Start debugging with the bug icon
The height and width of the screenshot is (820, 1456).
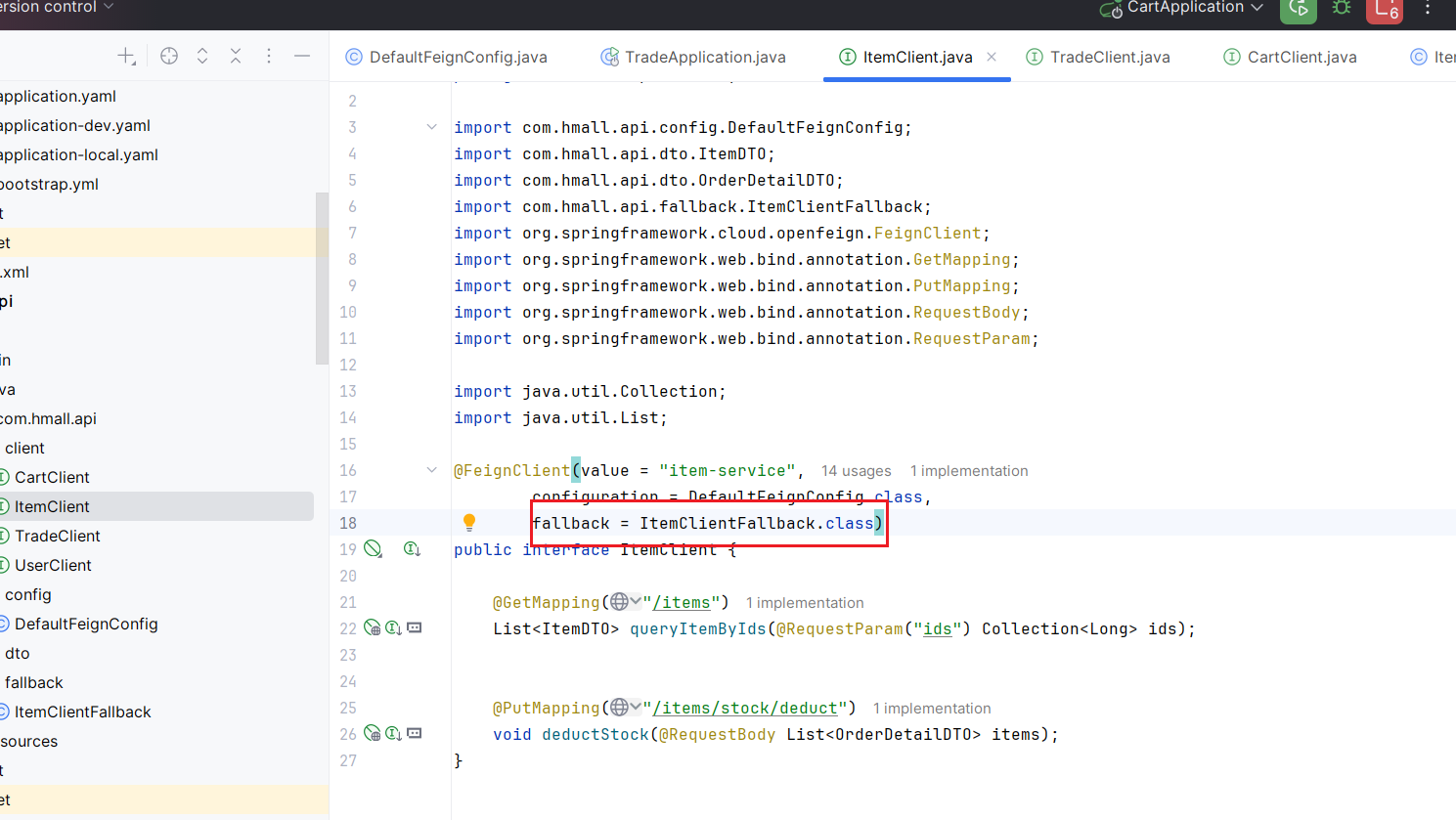(1342, 8)
